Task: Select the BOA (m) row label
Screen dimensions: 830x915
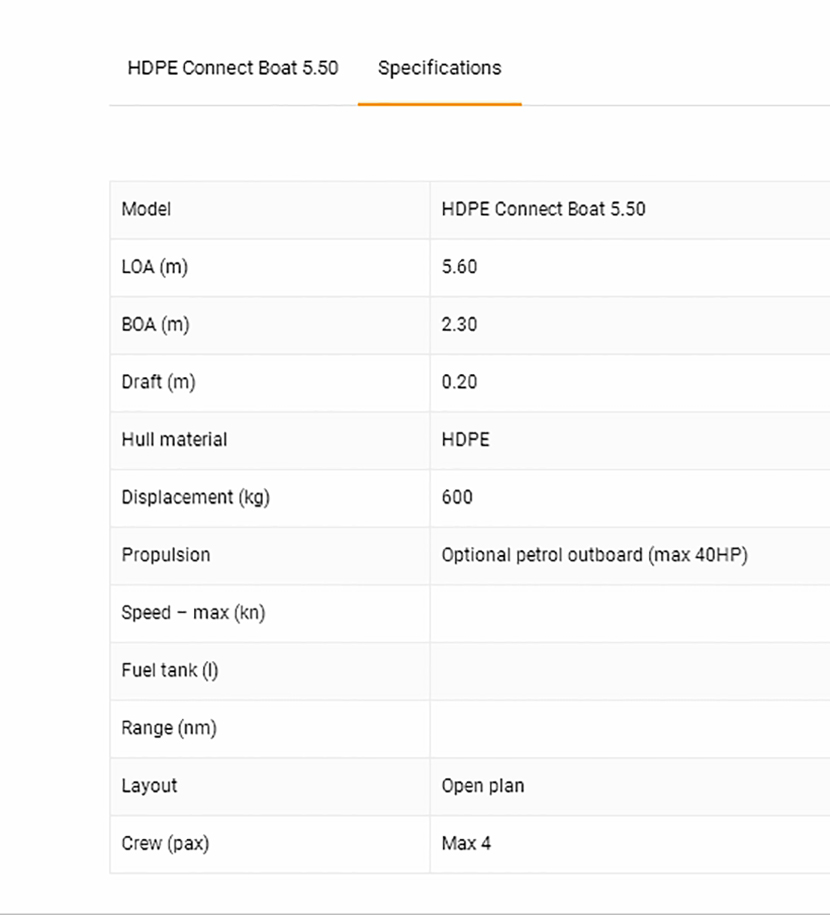Action: click(x=155, y=325)
